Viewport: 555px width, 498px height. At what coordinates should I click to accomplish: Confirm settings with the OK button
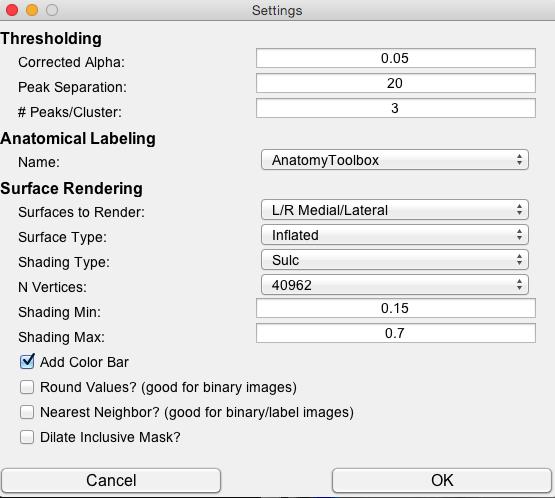point(442,480)
